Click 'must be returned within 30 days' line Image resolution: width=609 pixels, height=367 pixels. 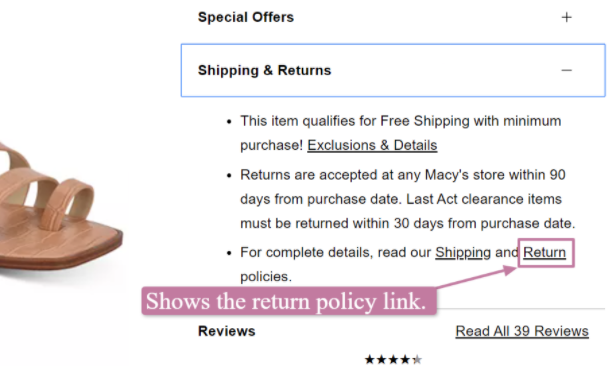click(x=407, y=224)
